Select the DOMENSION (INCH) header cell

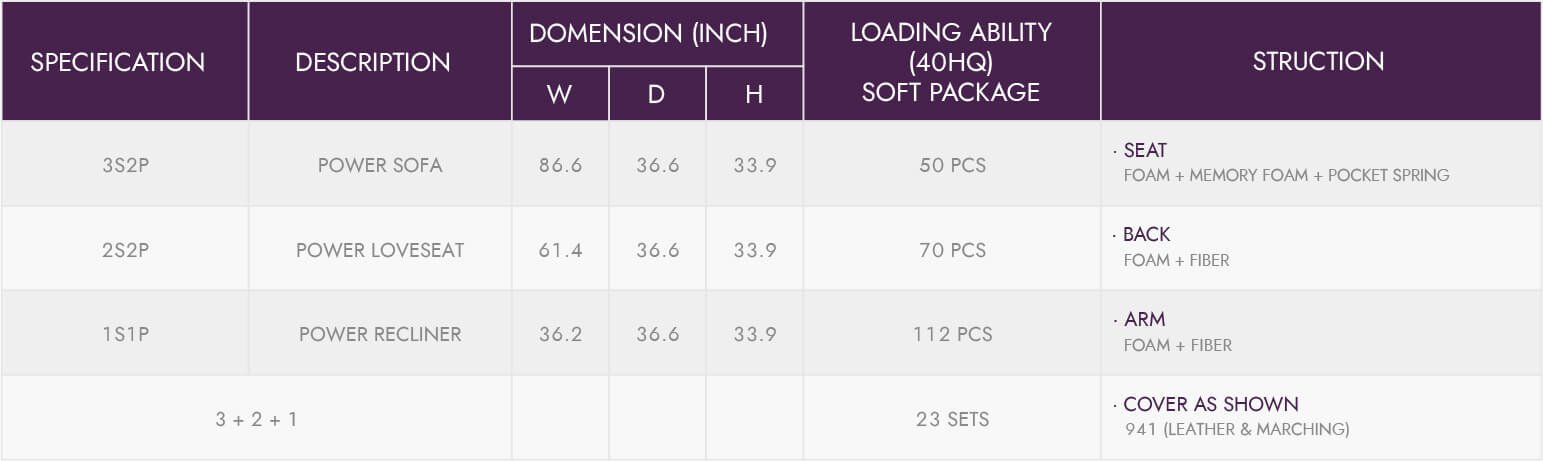[x=657, y=34]
